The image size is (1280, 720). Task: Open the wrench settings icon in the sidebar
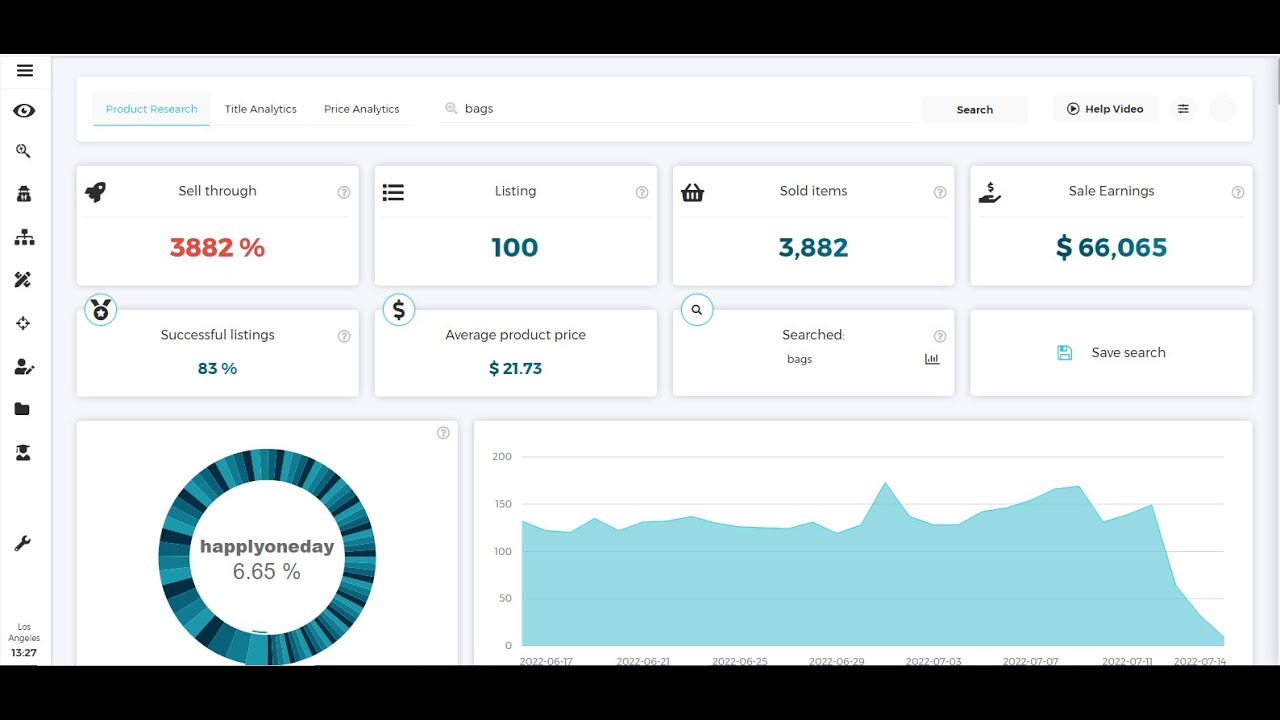click(22, 544)
